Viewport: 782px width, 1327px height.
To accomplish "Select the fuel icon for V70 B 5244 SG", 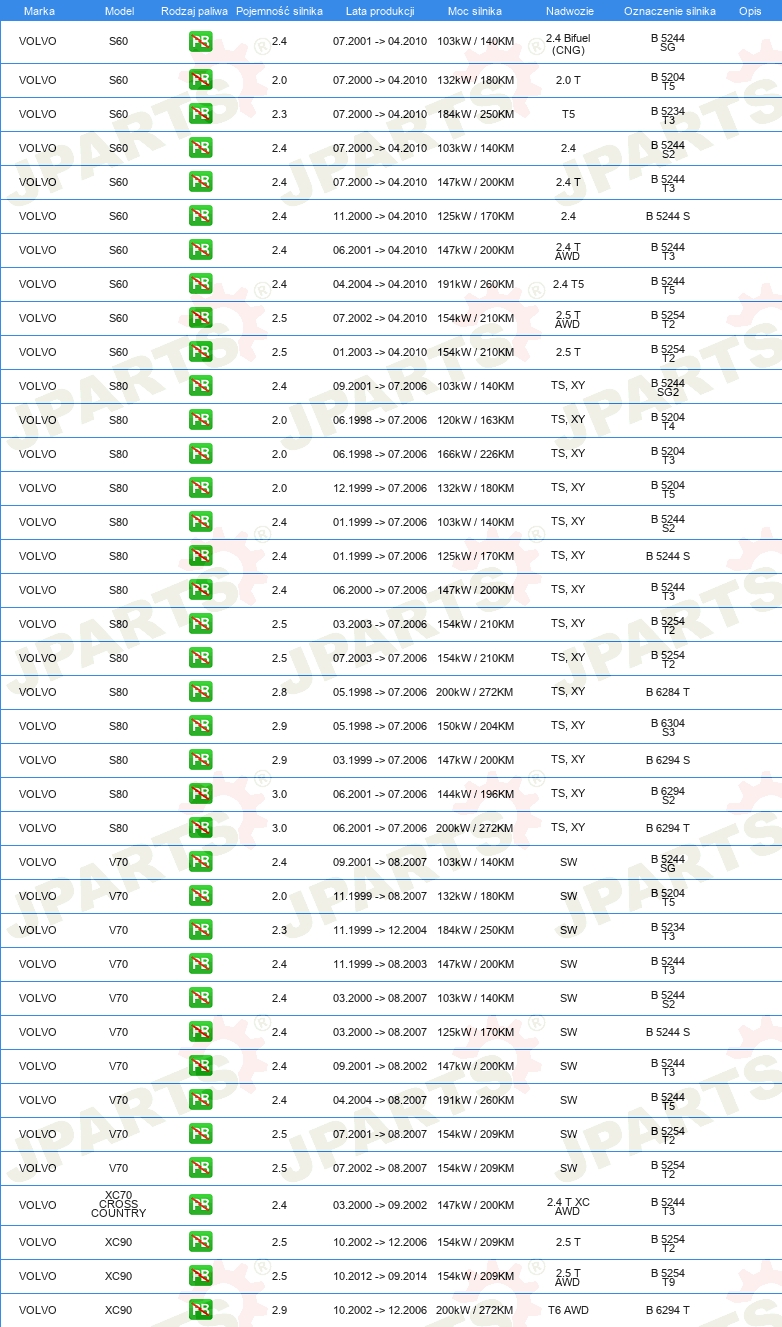I will click(x=200, y=862).
